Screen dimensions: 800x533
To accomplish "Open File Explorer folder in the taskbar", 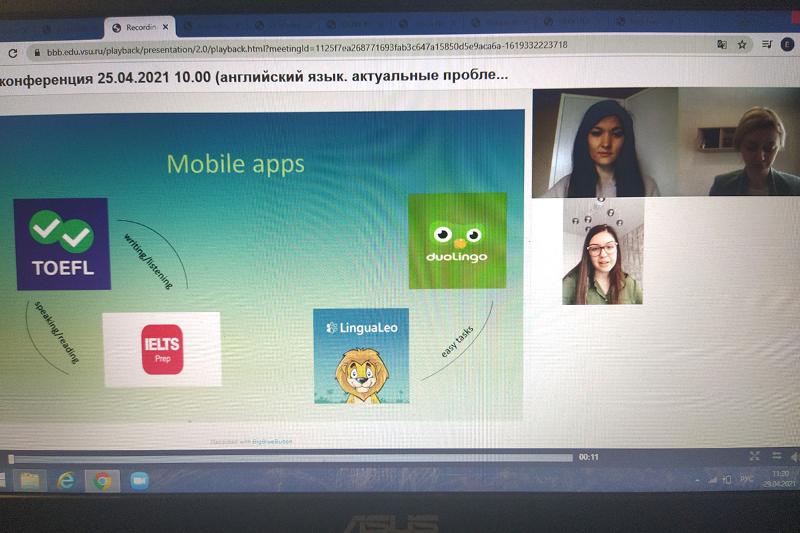I will pyautogui.click(x=29, y=481).
